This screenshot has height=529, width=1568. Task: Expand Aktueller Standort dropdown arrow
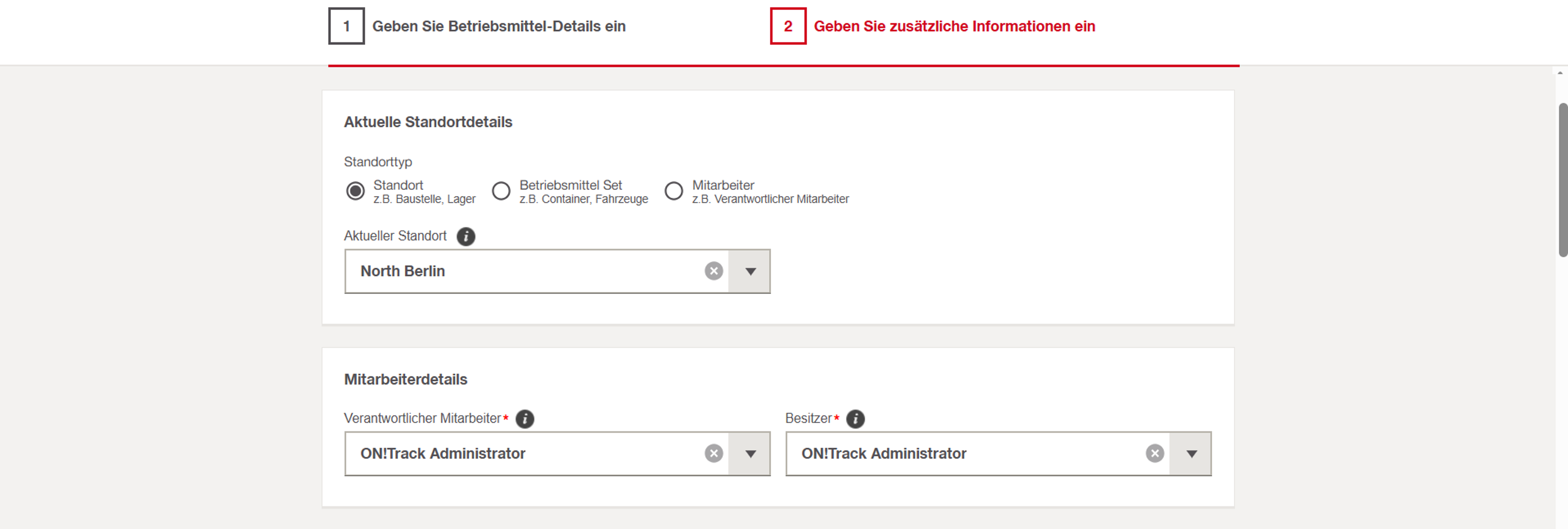[x=750, y=271]
